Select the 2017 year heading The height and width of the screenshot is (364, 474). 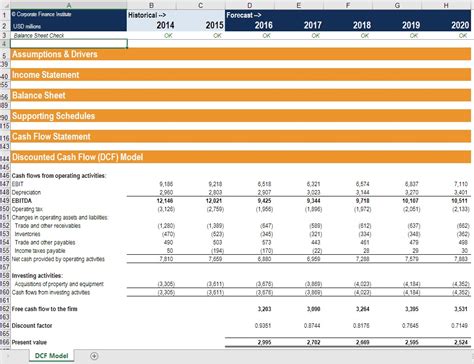[x=312, y=25]
